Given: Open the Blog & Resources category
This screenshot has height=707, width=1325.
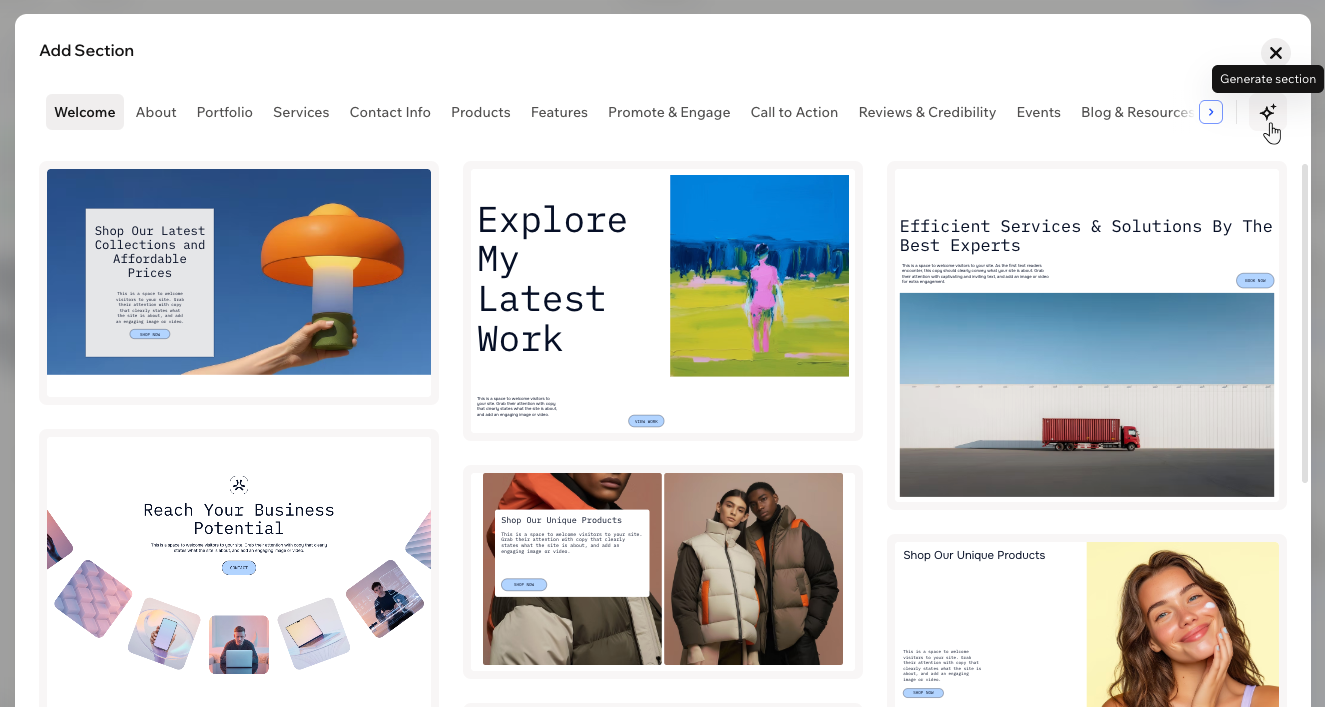Looking at the screenshot, I should point(1135,112).
